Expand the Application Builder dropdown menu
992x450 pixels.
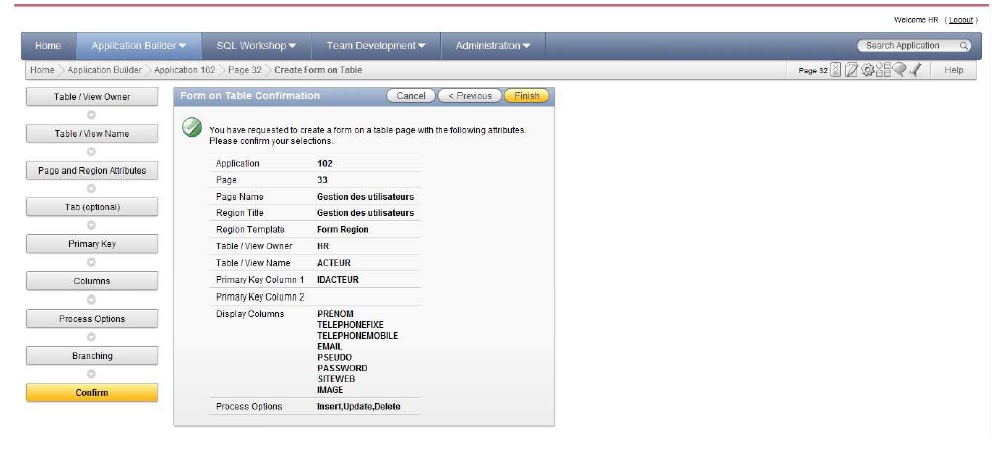pos(138,46)
